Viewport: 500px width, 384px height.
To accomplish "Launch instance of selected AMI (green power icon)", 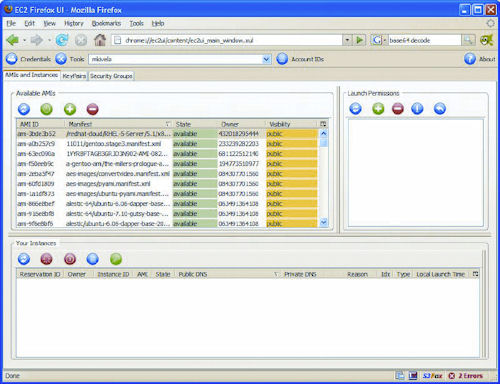I will [47, 109].
